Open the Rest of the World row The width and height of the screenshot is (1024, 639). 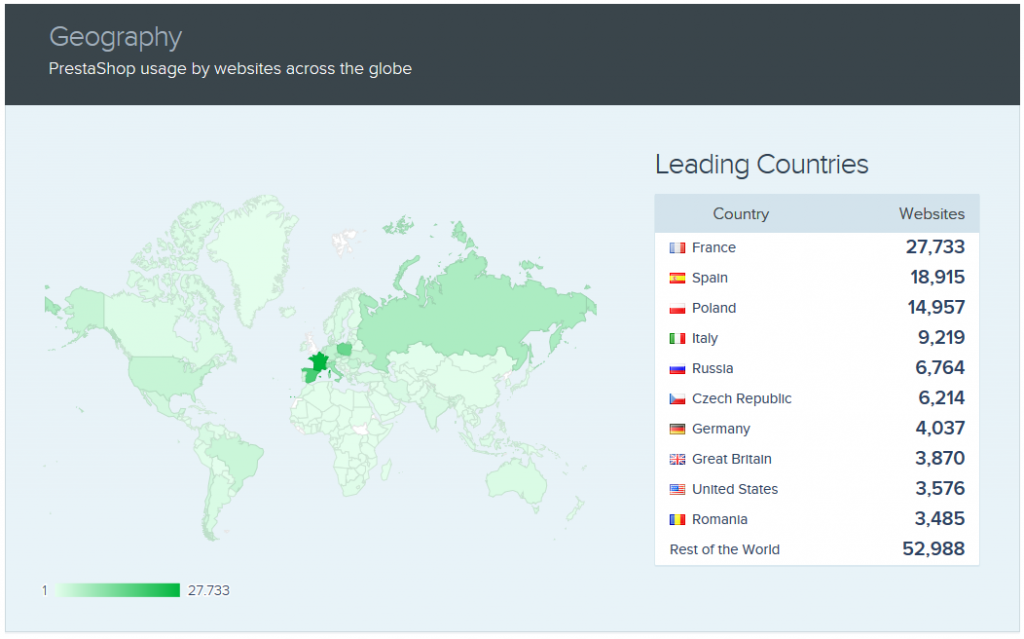(x=724, y=549)
